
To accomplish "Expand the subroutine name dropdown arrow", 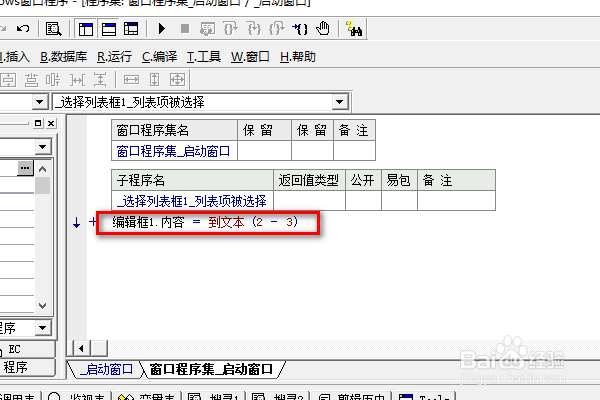I will [x=339, y=102].
